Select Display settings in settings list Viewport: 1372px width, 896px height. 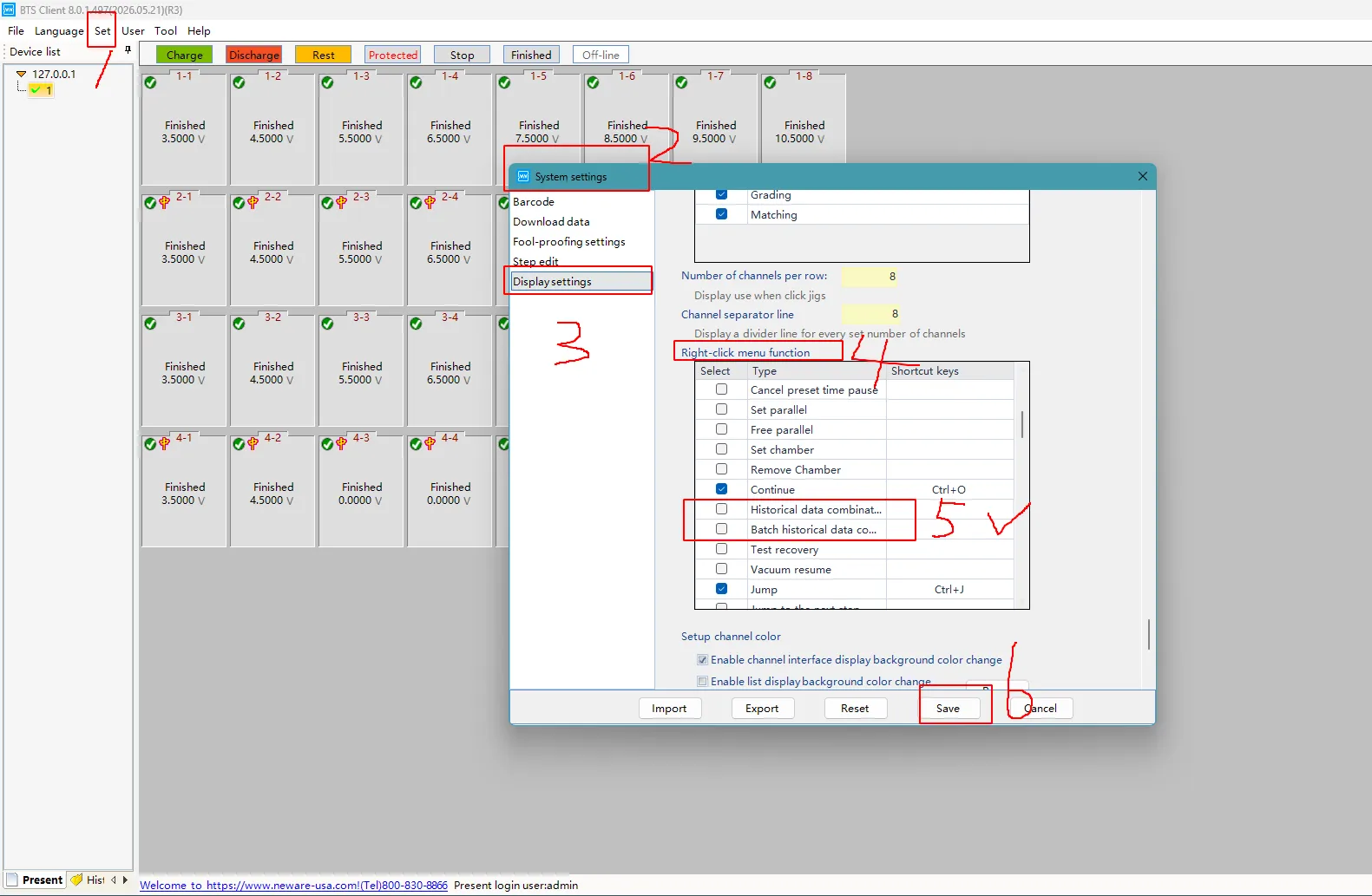click(x=581, y=282)
